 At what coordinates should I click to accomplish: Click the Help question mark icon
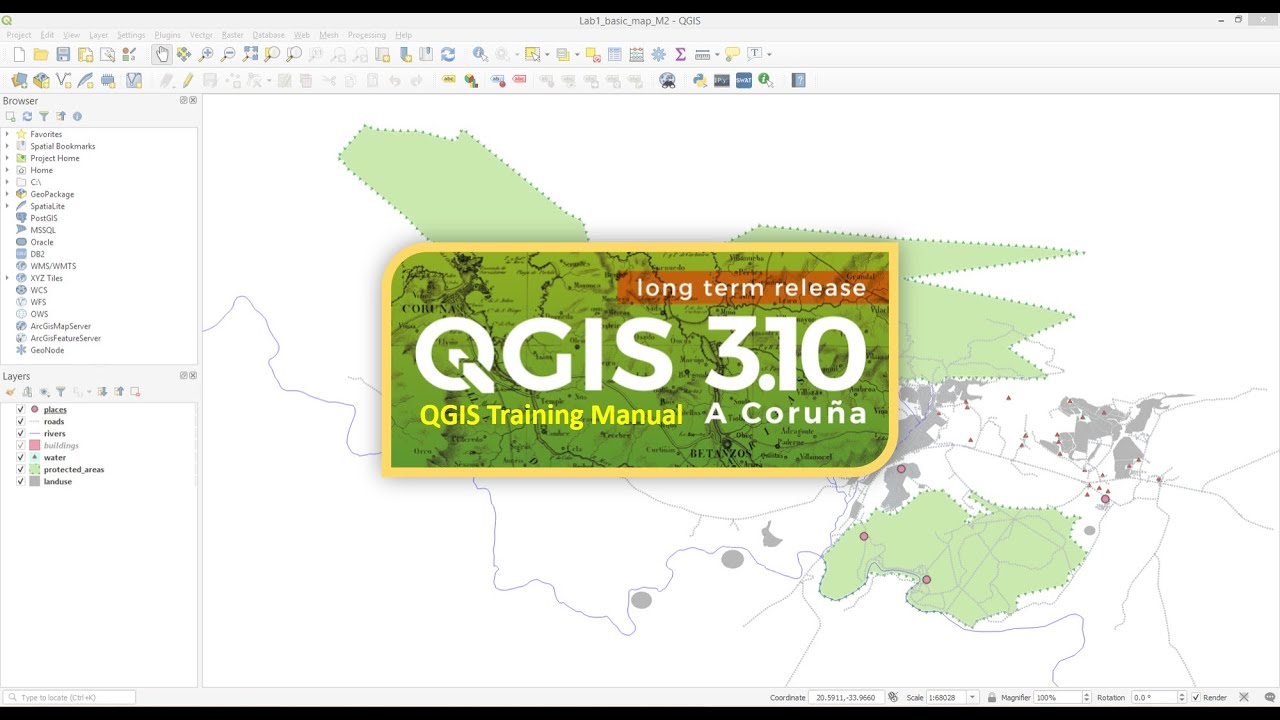(x=798, y=80)
